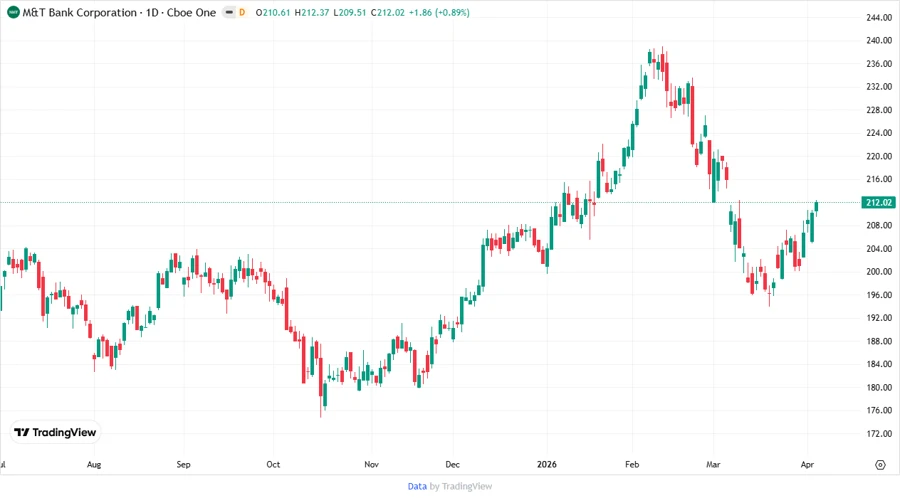Click the 200.00 price axis label

click(x=879, y=271)
